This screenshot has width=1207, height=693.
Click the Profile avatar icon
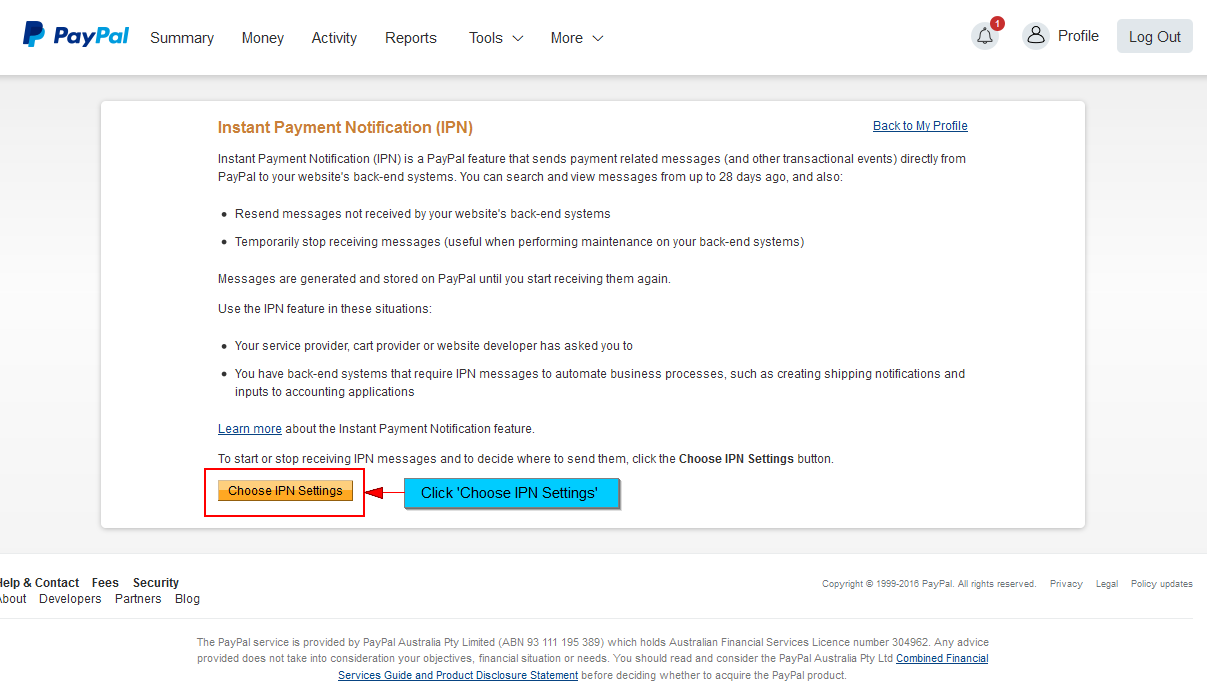1036,36
